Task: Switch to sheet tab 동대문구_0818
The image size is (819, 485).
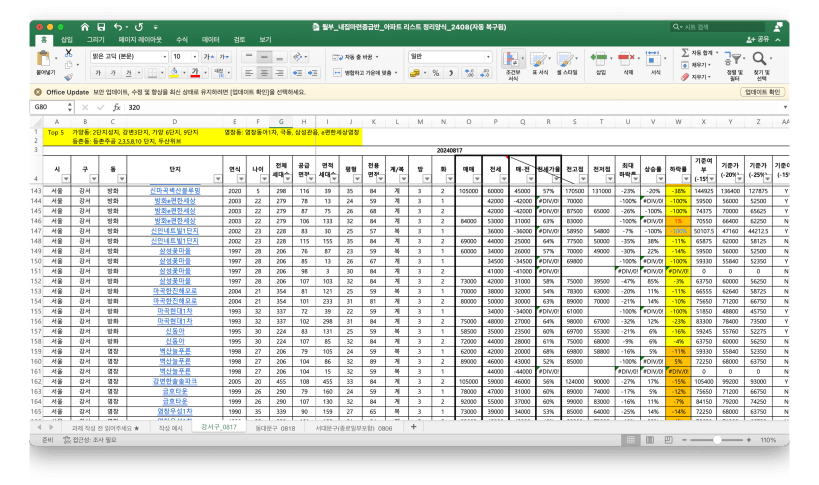Action: [275, 428]
